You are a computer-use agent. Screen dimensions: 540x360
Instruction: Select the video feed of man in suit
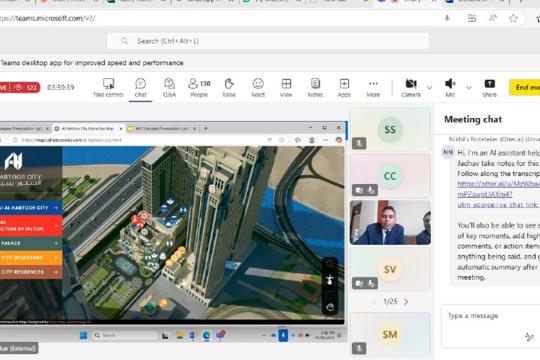390,222
